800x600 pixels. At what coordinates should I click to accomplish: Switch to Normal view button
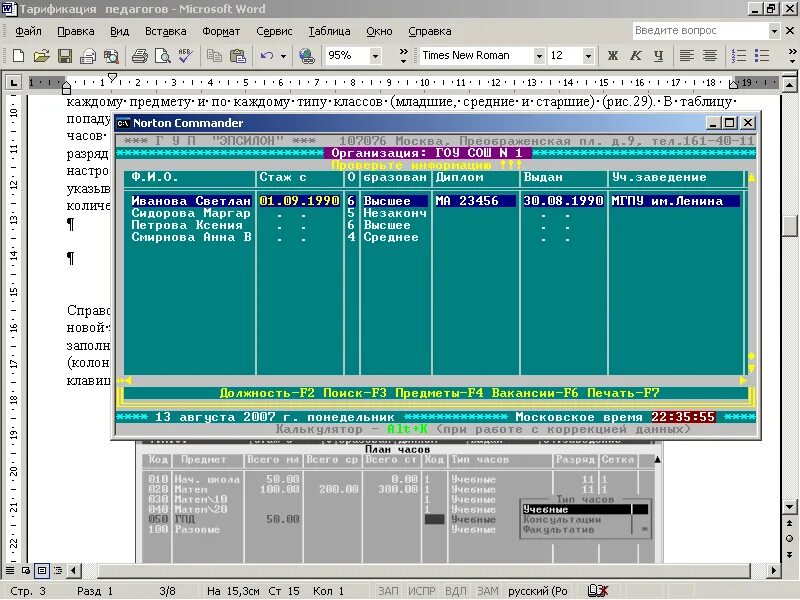pyautogui.click(x=10, y=570)
